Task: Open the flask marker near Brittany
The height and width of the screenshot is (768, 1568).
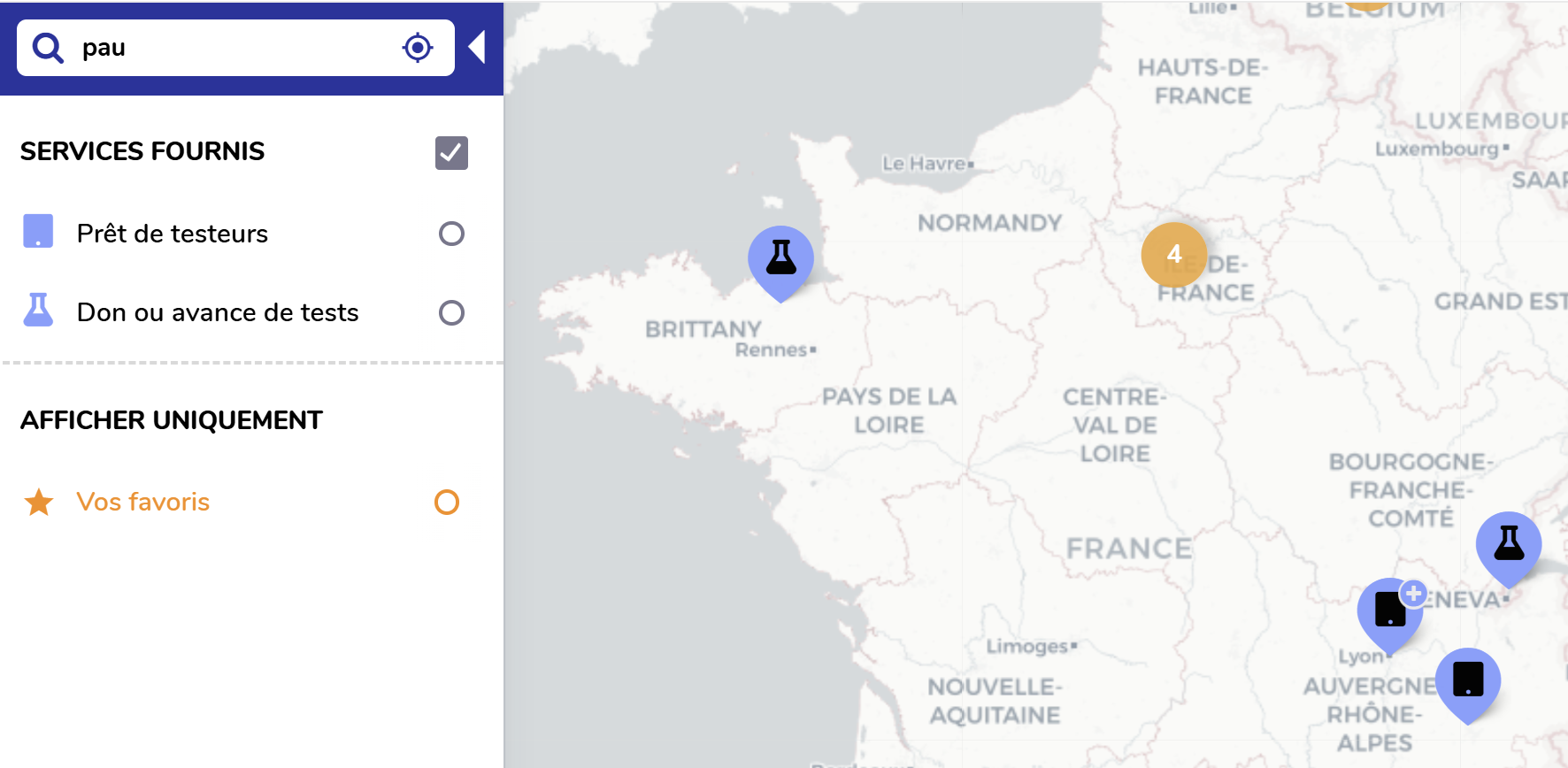Action: (780, 259)
